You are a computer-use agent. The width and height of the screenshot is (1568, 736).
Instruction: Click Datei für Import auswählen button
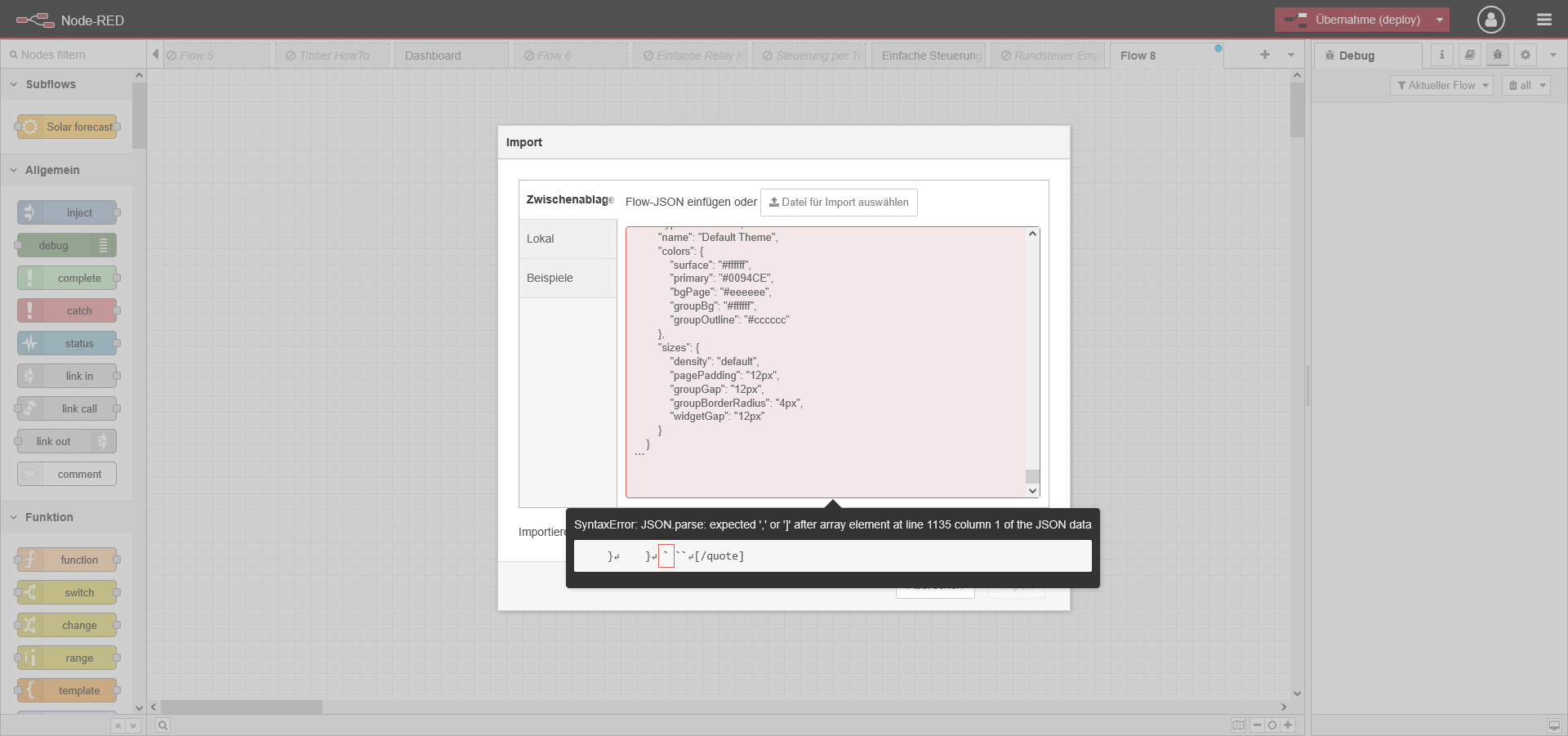click(x=839, y=203)
